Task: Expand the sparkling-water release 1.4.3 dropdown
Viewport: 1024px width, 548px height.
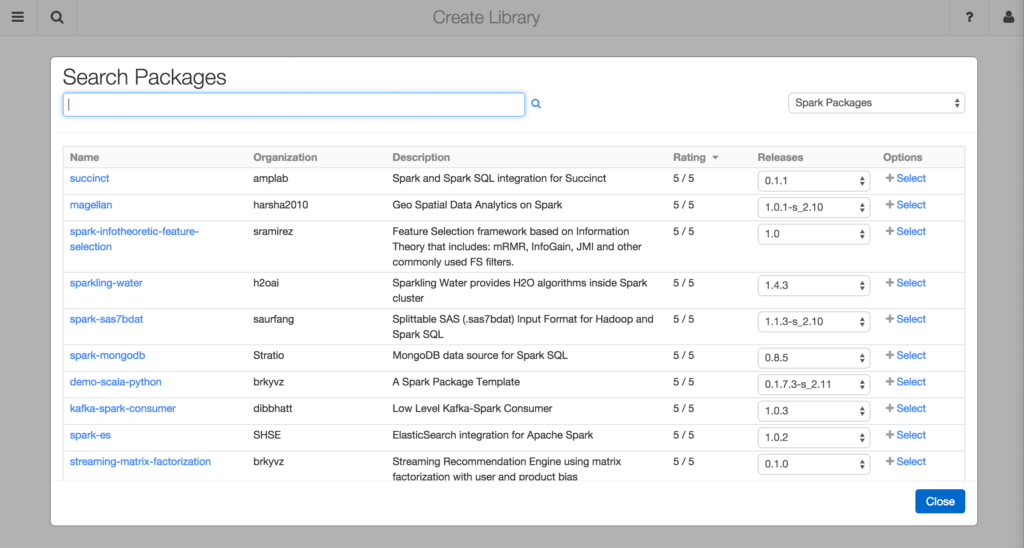Action: tap(813, 286)
